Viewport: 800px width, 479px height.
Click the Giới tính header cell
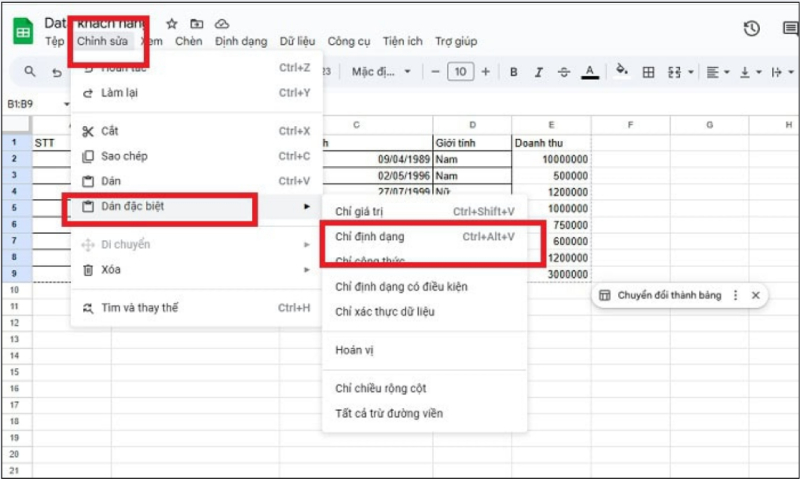point(472,143)
